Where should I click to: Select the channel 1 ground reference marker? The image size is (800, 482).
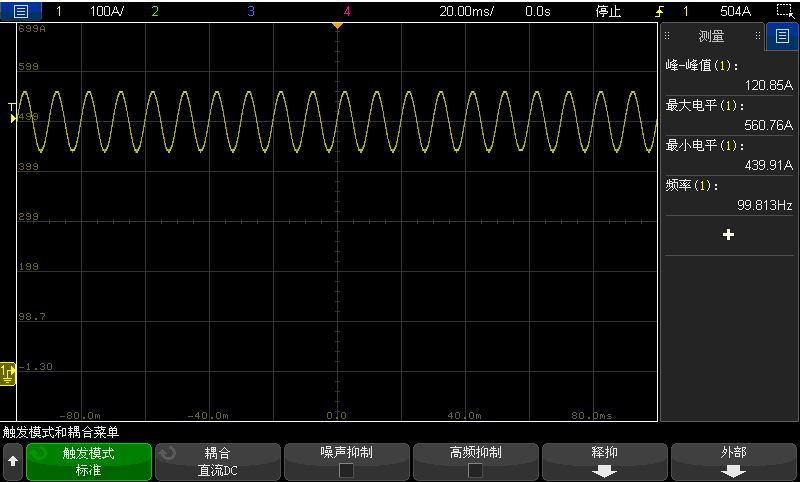tap(8, 372)
